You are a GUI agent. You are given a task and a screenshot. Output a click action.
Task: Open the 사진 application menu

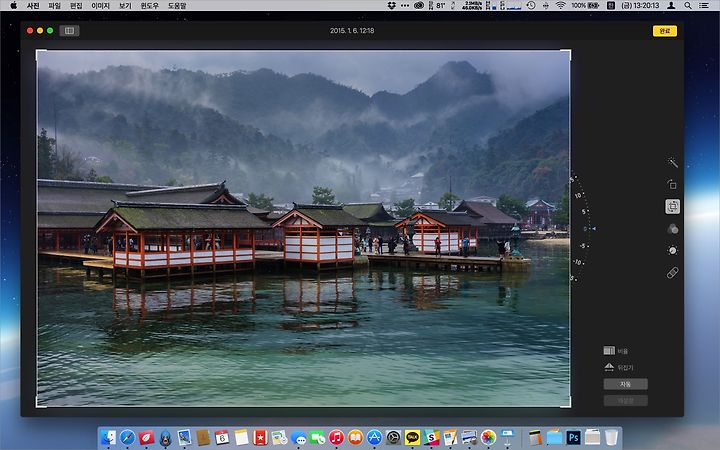click(33, 6)
